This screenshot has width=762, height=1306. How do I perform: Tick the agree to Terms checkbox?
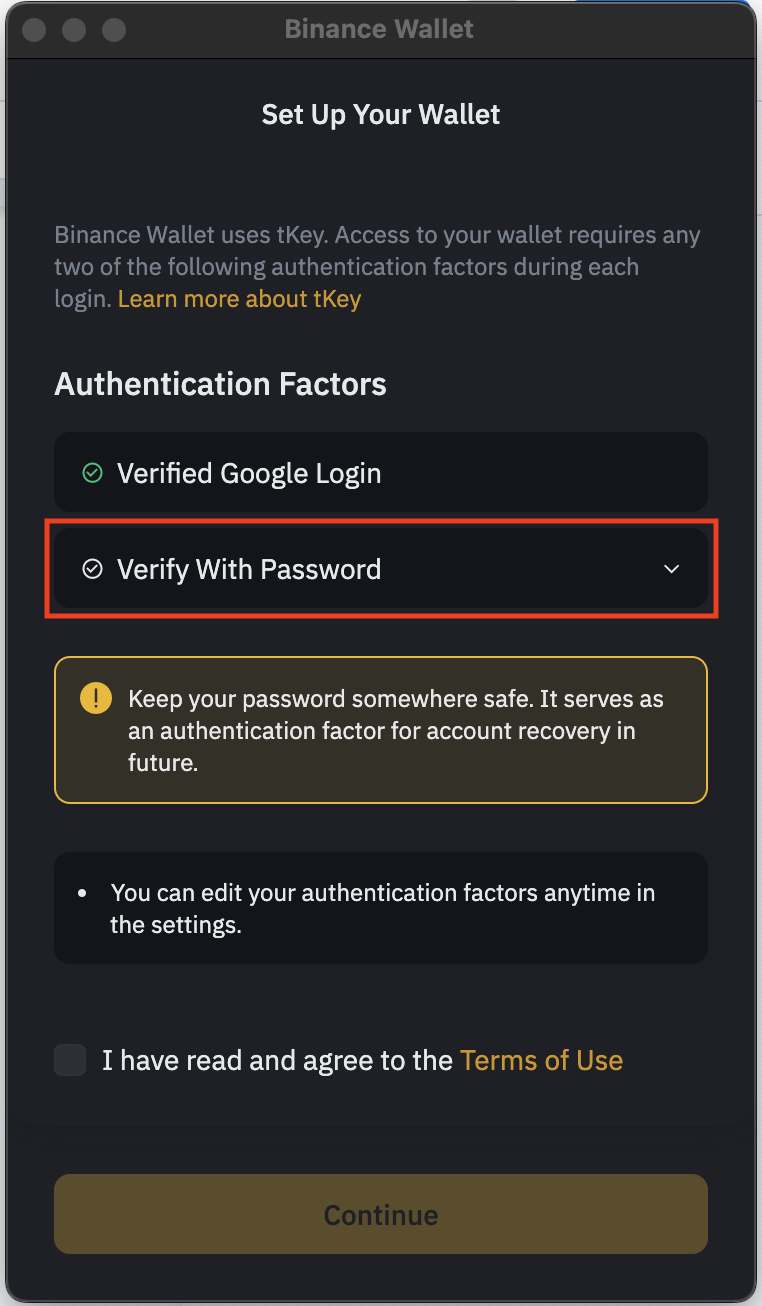coord(70,1060)
